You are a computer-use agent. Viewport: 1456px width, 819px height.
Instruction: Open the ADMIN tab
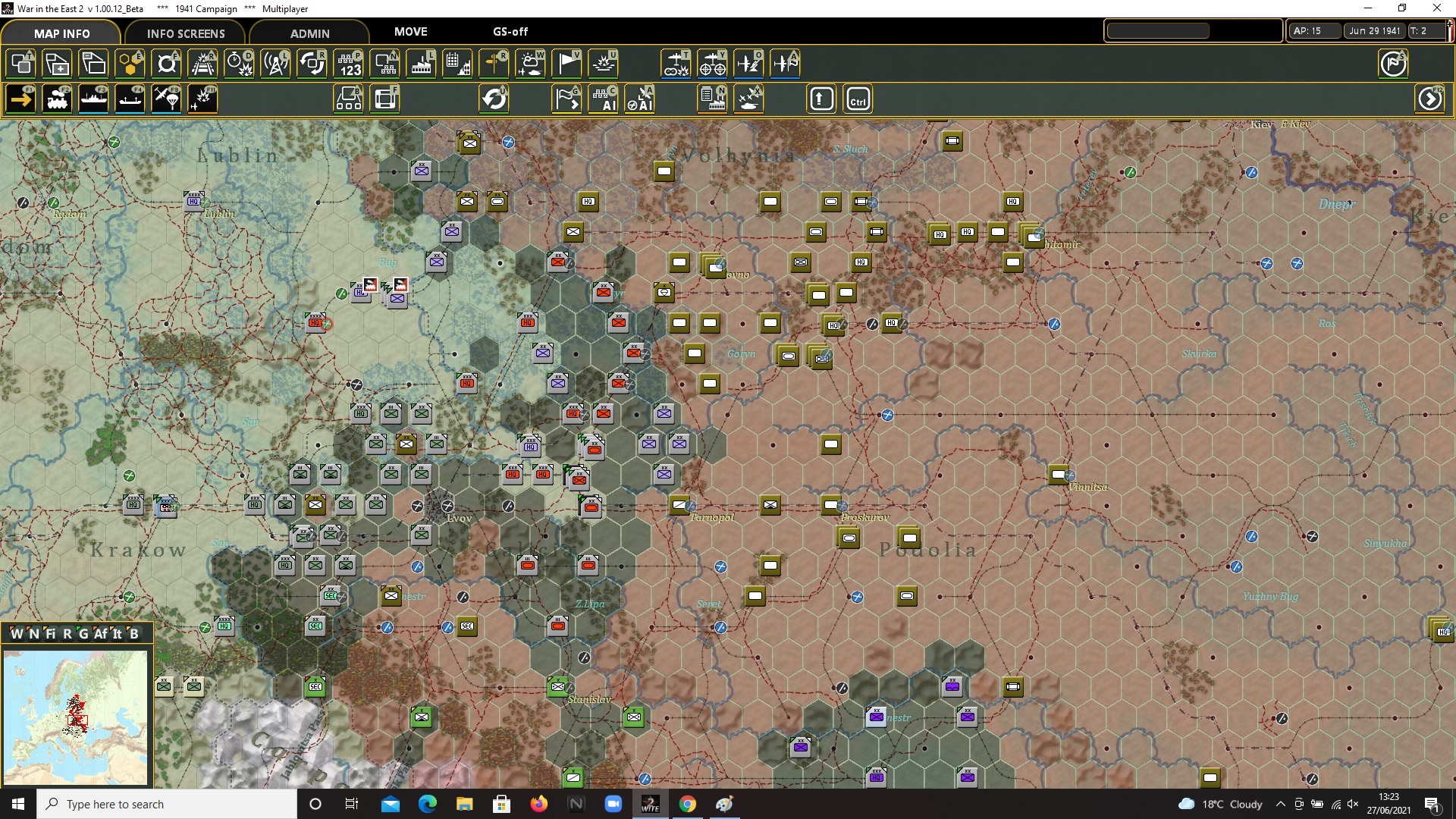click(x=311, y=33)
